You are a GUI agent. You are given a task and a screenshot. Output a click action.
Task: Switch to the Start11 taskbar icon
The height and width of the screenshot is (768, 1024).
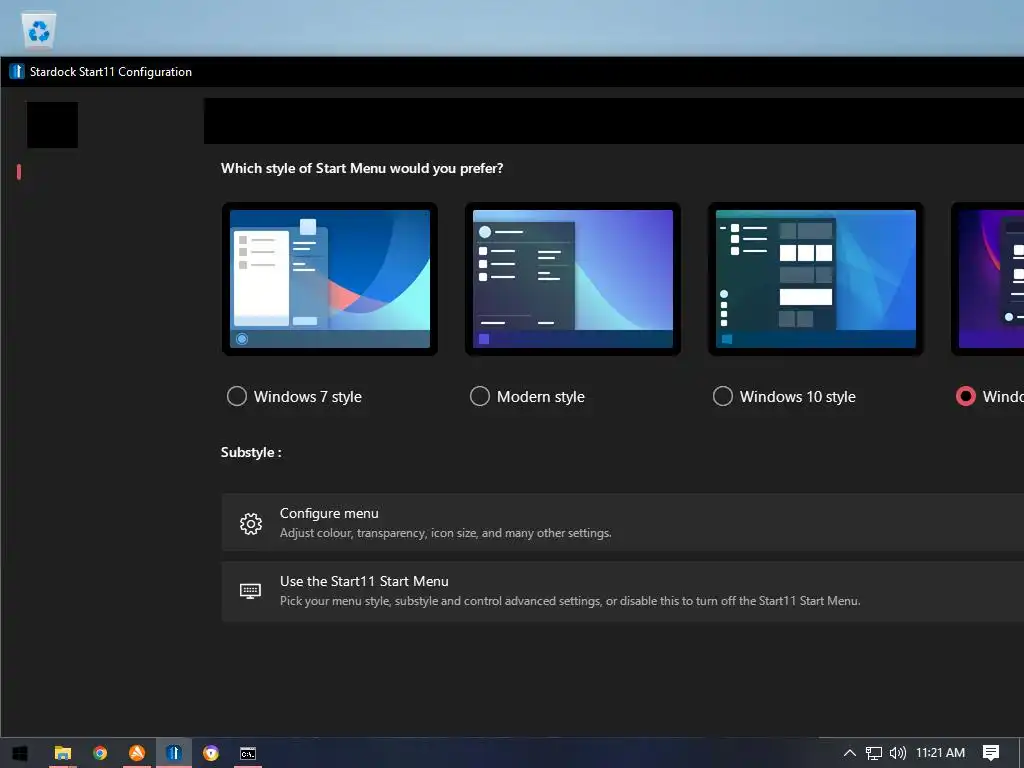174,753
